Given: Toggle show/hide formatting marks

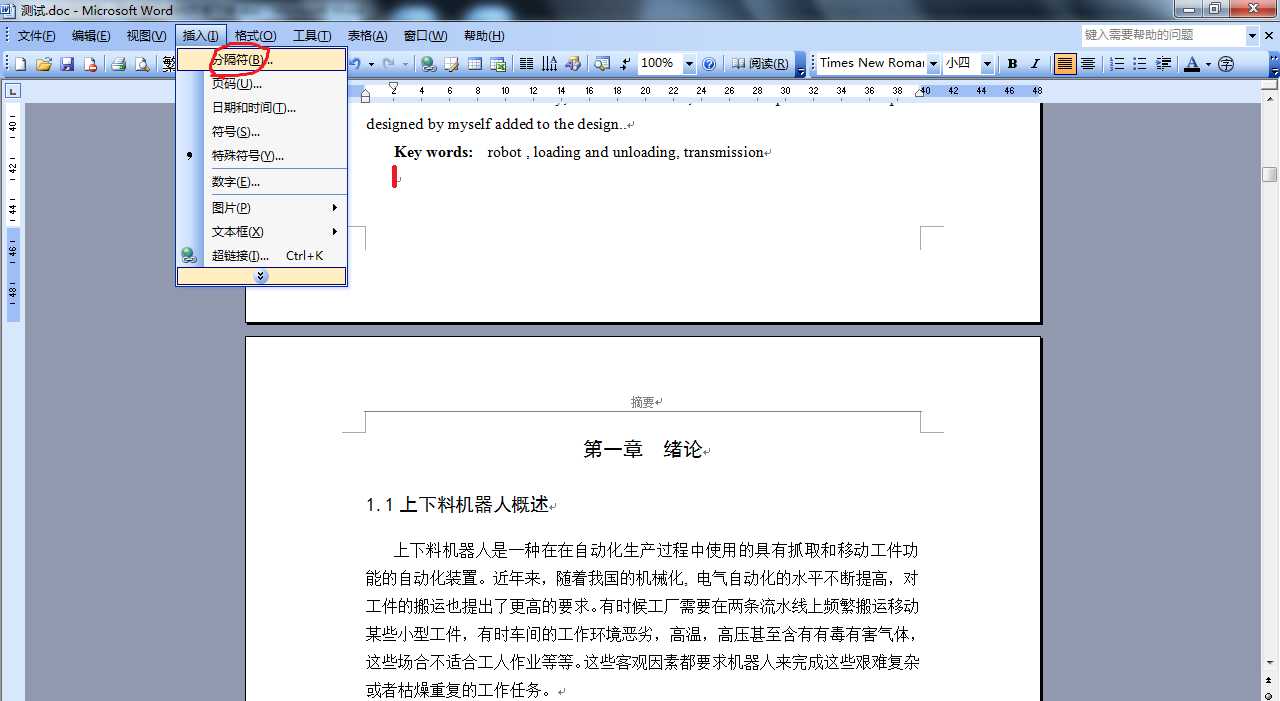Looking at the screenshot, I should pos(625,64).
